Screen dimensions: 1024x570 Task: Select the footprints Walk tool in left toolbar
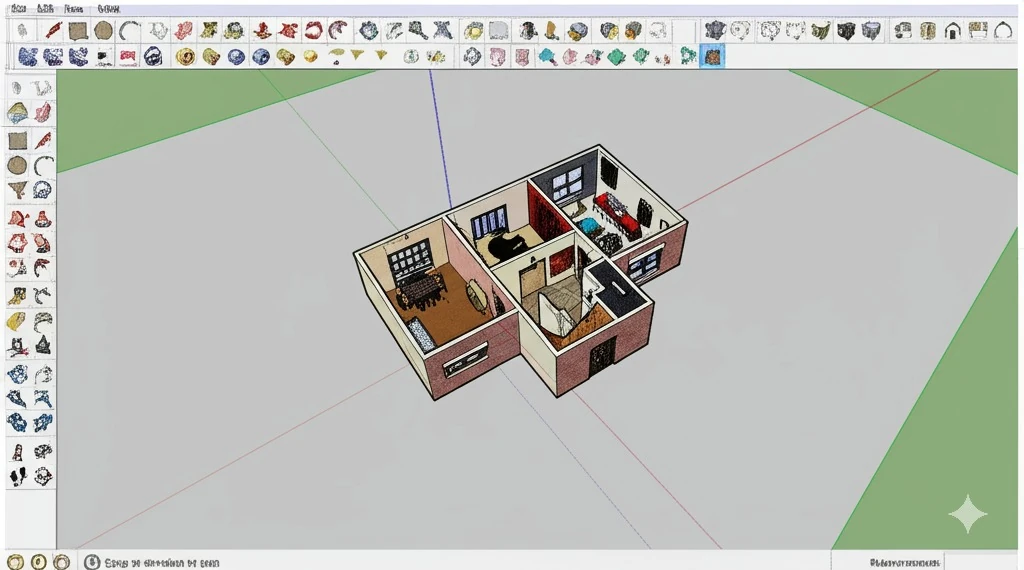tap(18, 476)
